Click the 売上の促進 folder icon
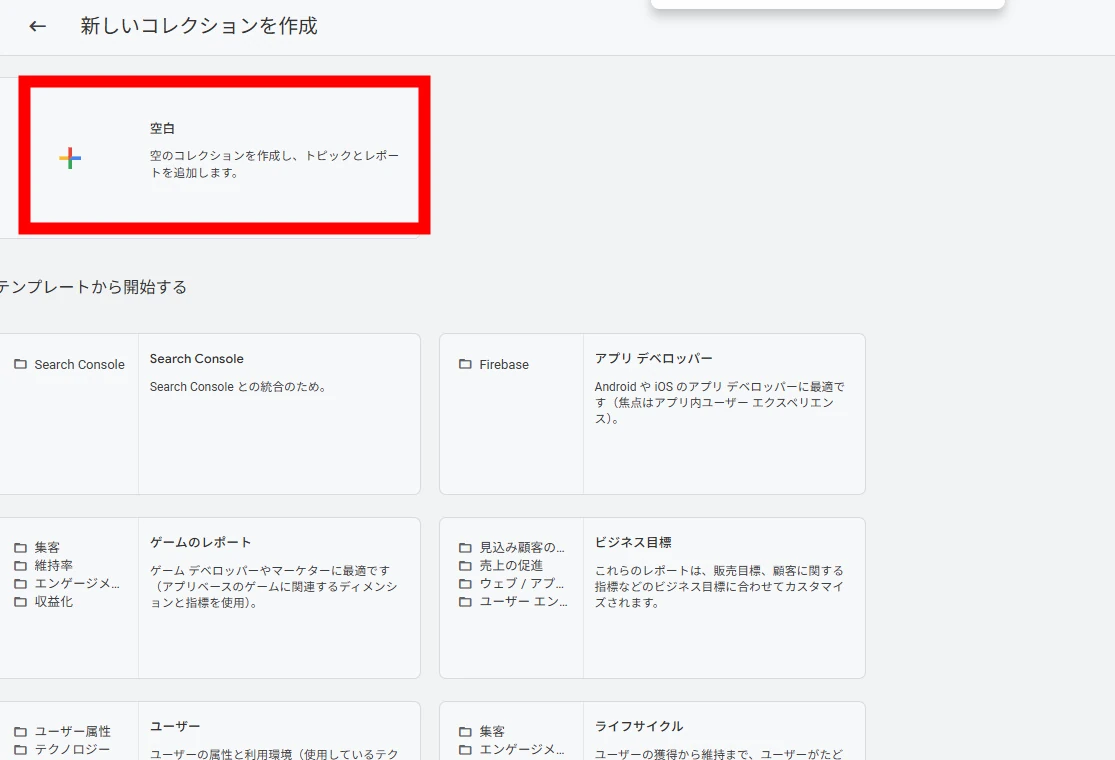 [465, 566]
